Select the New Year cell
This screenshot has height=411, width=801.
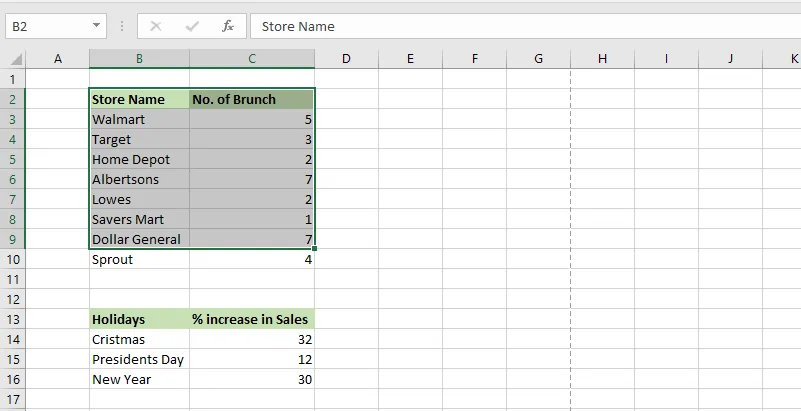139,379
